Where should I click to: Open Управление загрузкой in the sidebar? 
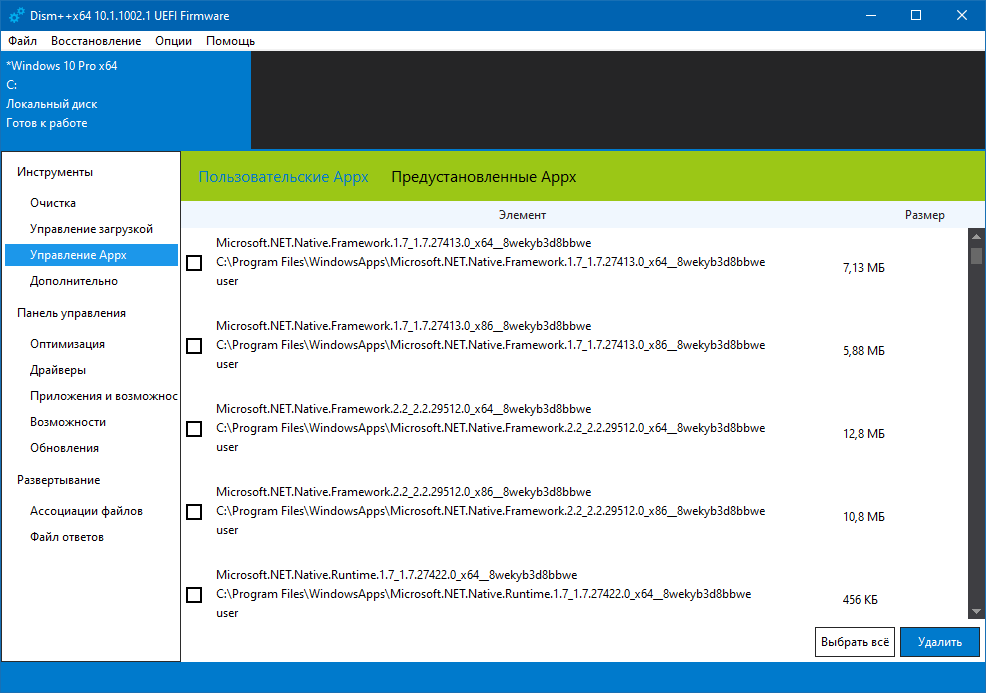tap(91, 229)
